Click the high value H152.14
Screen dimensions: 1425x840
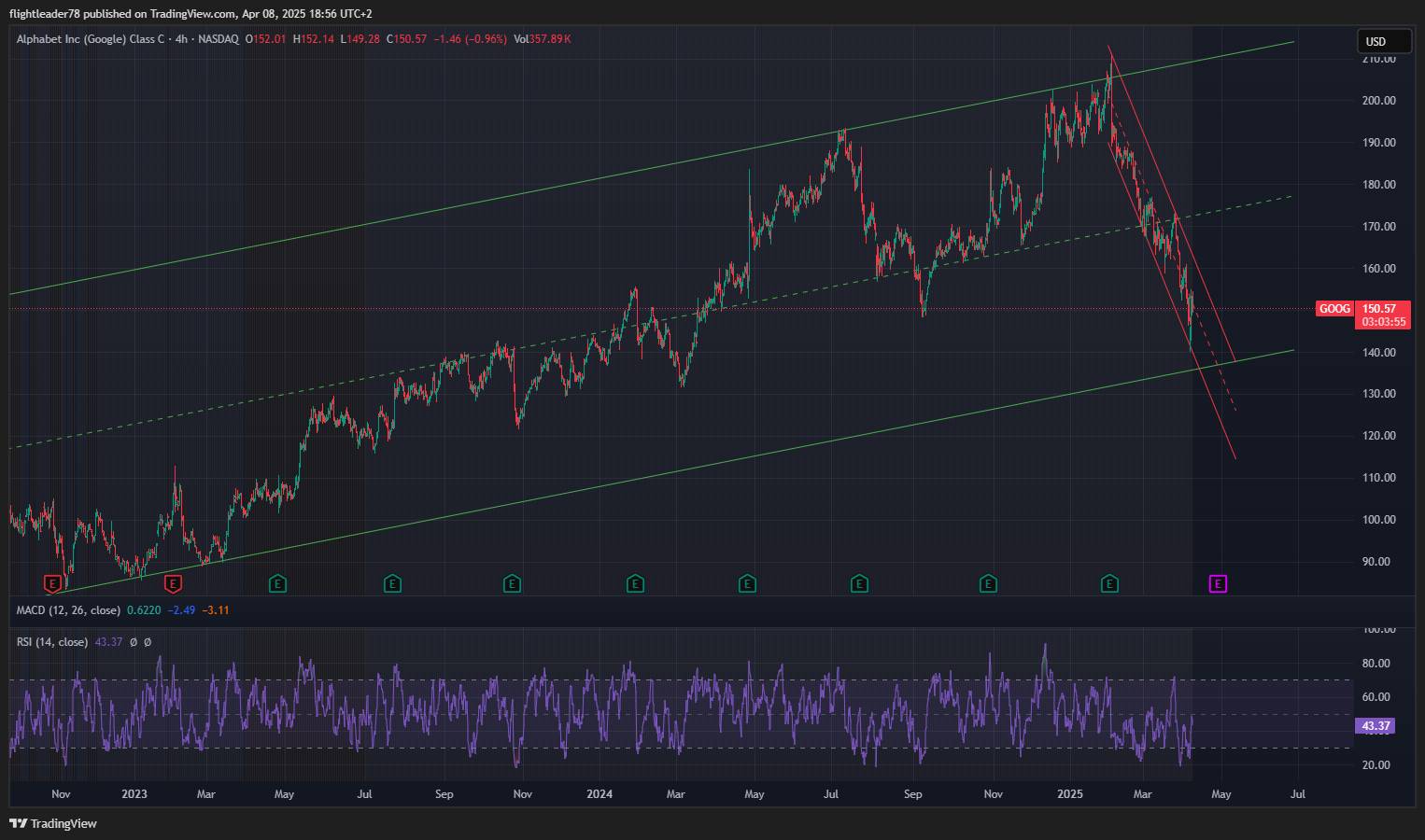313,39
